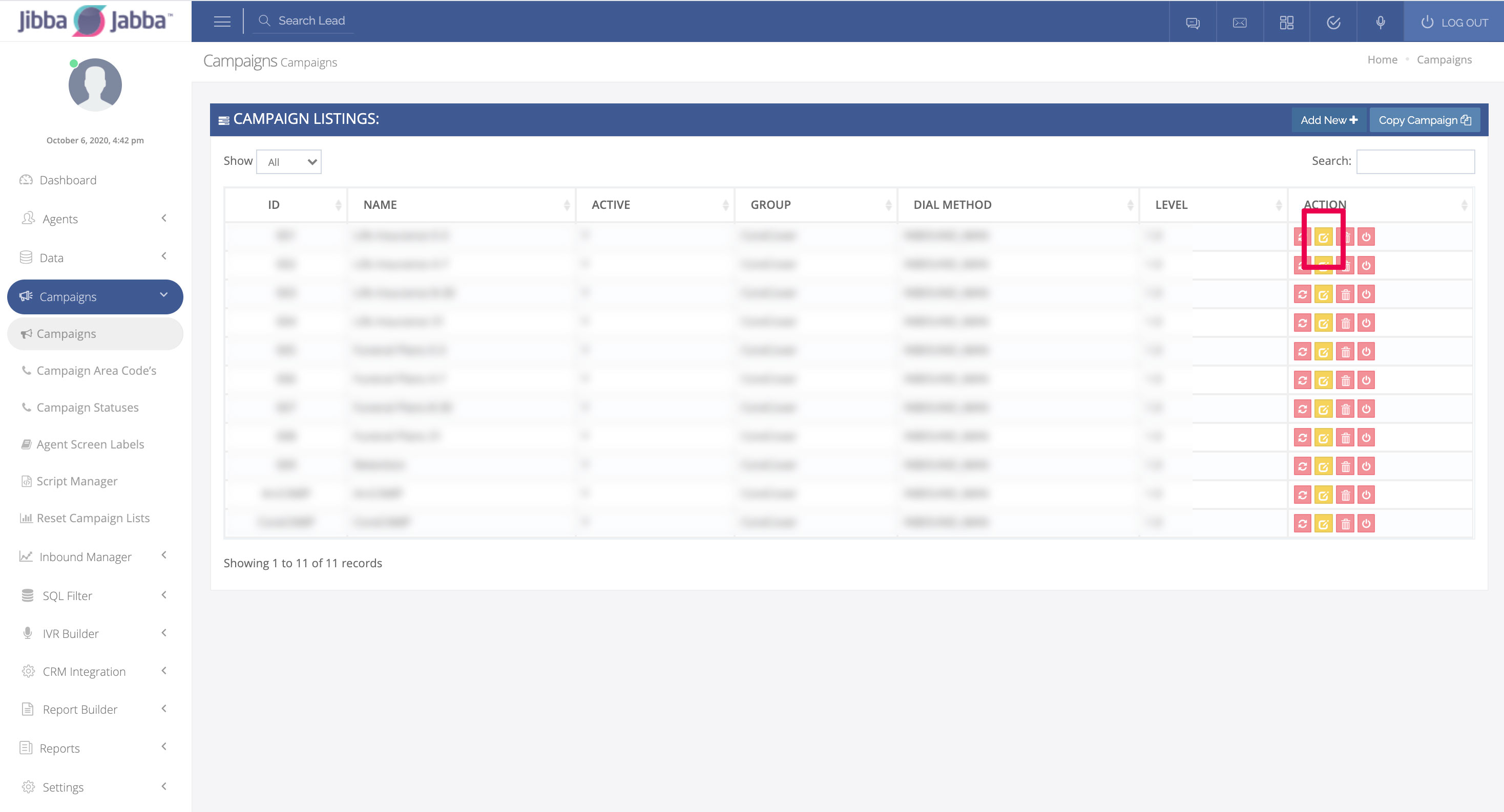
Task: Open the grid apps icon in header
Action: click(x=1286, y=23)
